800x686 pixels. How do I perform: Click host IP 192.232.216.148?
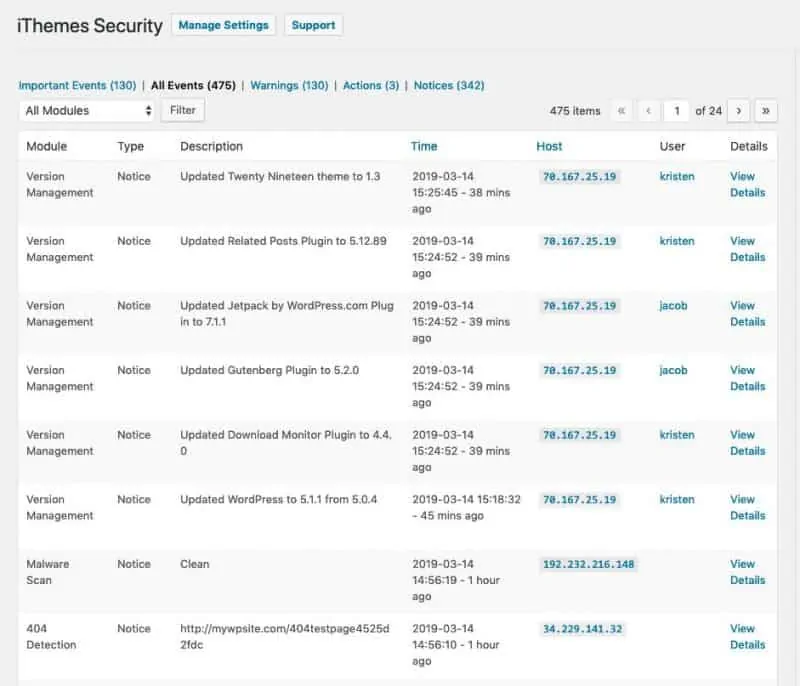pos(588,565)
